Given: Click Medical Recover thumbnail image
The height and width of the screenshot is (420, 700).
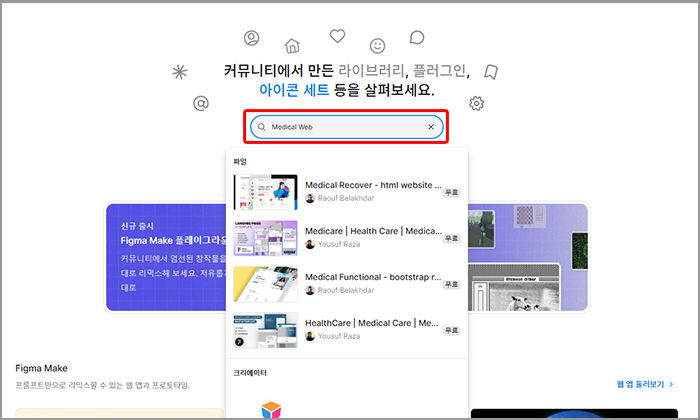Looking at the screenshot, I should [x=266, y=192].
